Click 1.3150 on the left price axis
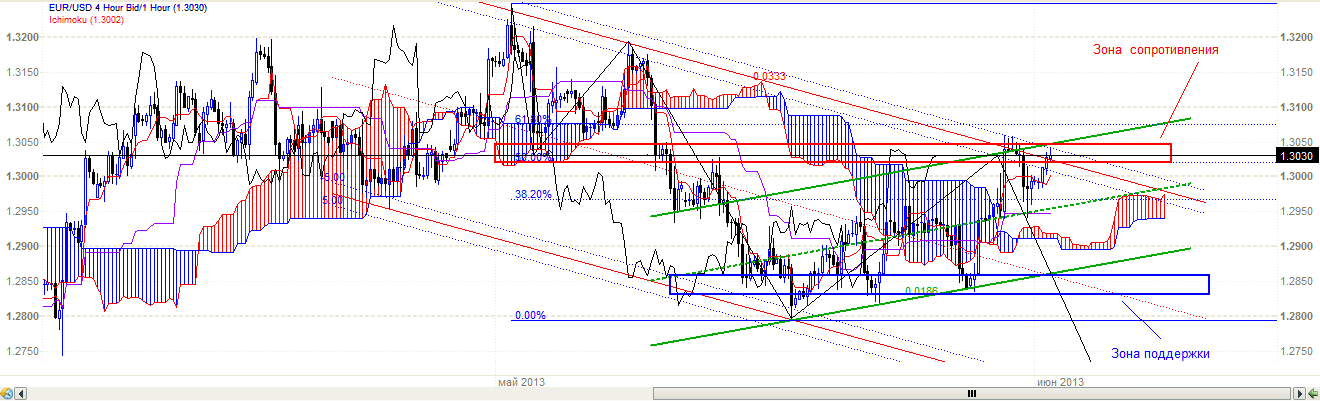Image resolution: width=1320 pixels, height=401 pixels. tap(22, 72)
